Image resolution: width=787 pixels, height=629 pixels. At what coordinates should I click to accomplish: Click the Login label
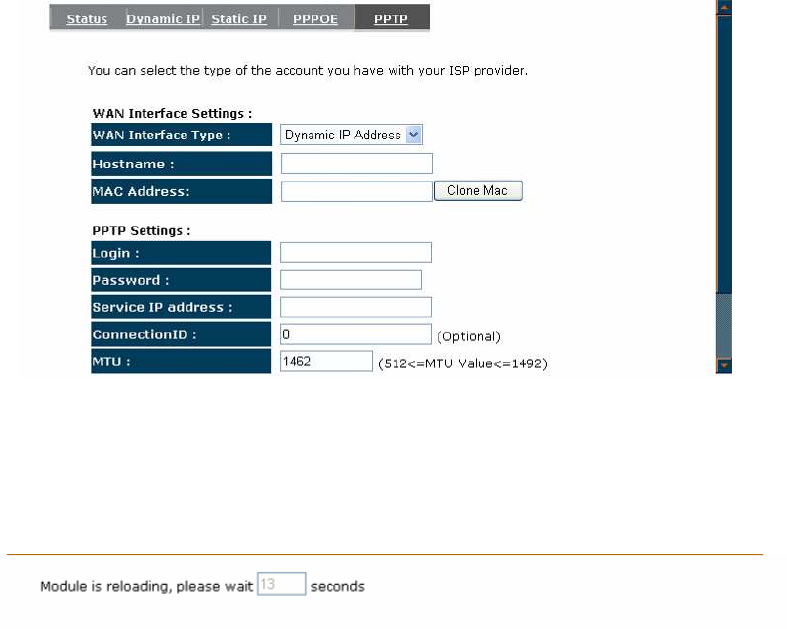(x=181, y=253)
